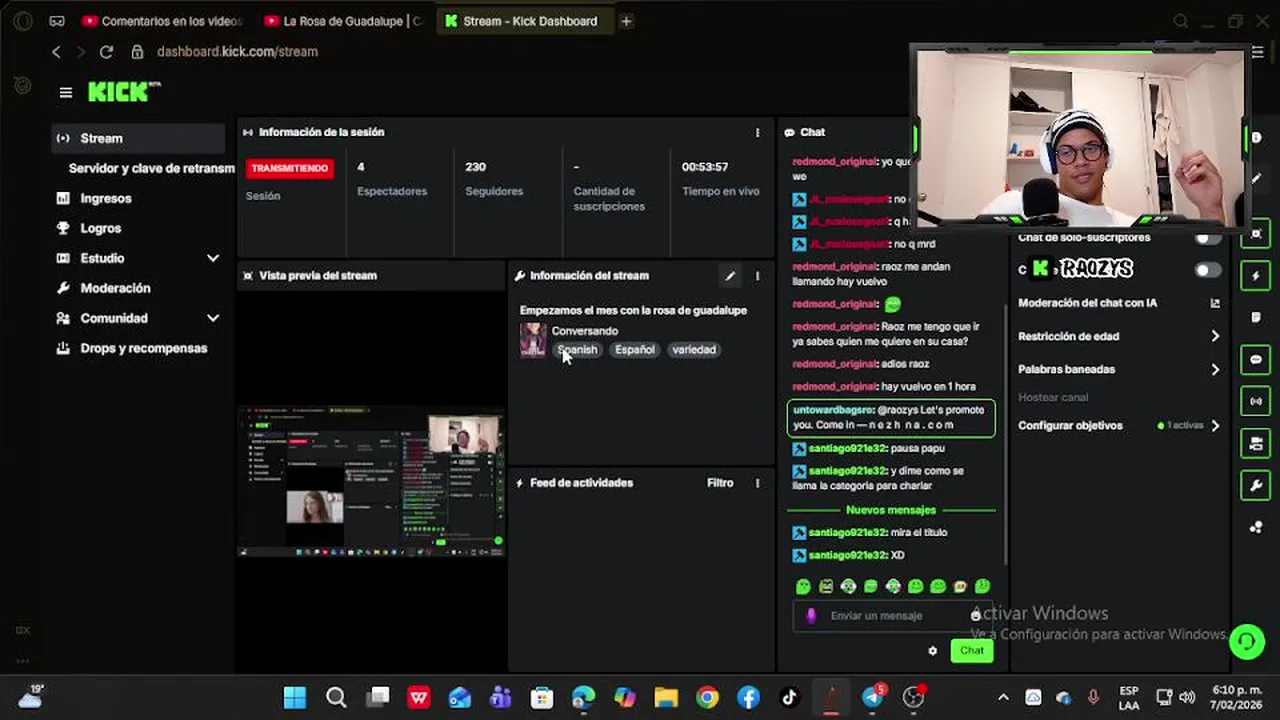1280x720 pixels.
Task: Click the screen-host icon above the wrench
Action: click(x=1256, y=444)
